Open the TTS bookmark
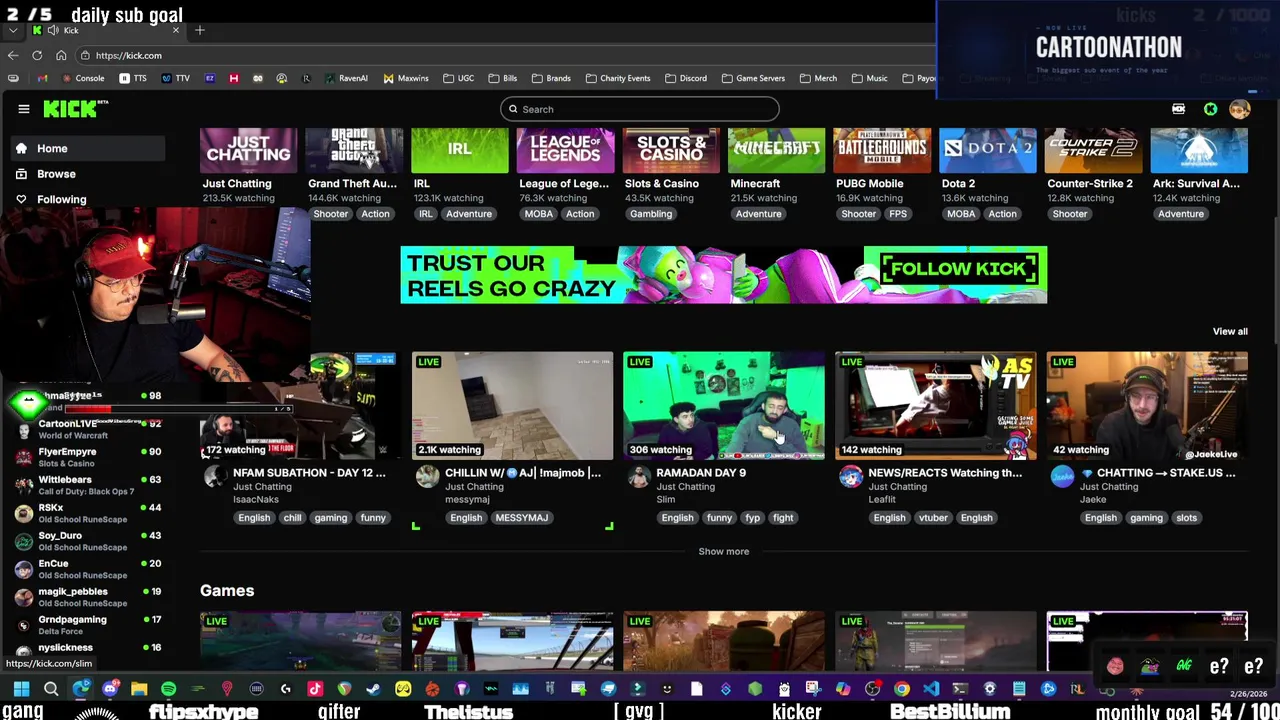This screenshot has width=1280, height=720. [133, 78]
